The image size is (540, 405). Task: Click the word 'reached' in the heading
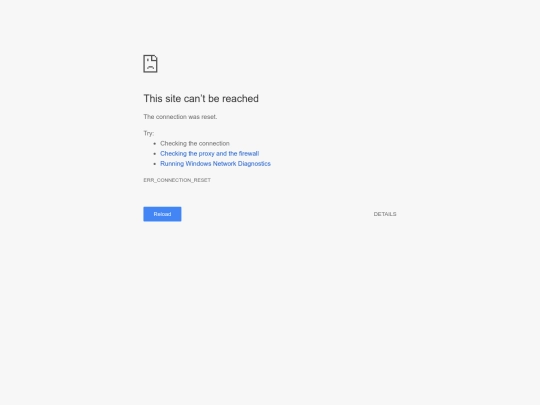click(x=240, y=98)
